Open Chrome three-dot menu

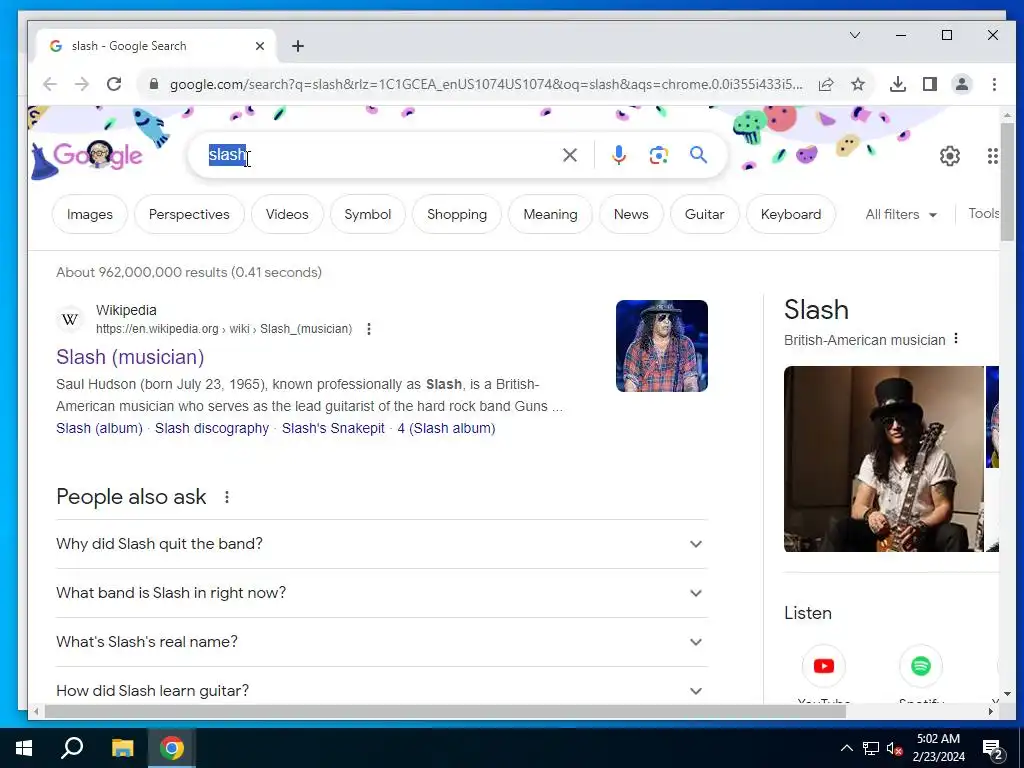[994, 84]
